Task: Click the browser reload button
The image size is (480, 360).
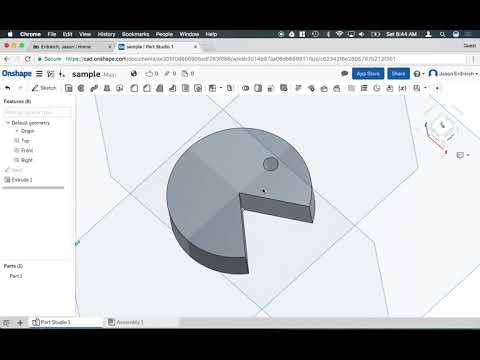Action: pyautogui.click(x=28, y=59)
